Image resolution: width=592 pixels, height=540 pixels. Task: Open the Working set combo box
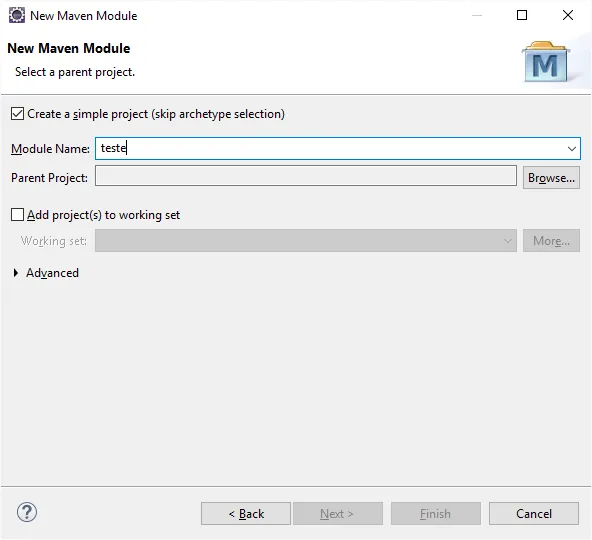tap(306, 241)
